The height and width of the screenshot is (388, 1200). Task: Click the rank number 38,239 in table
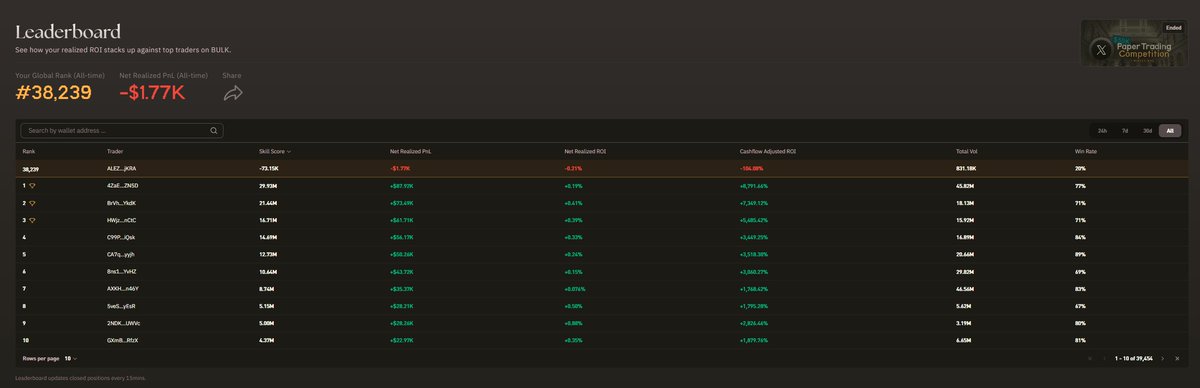[x=30, y=169]
